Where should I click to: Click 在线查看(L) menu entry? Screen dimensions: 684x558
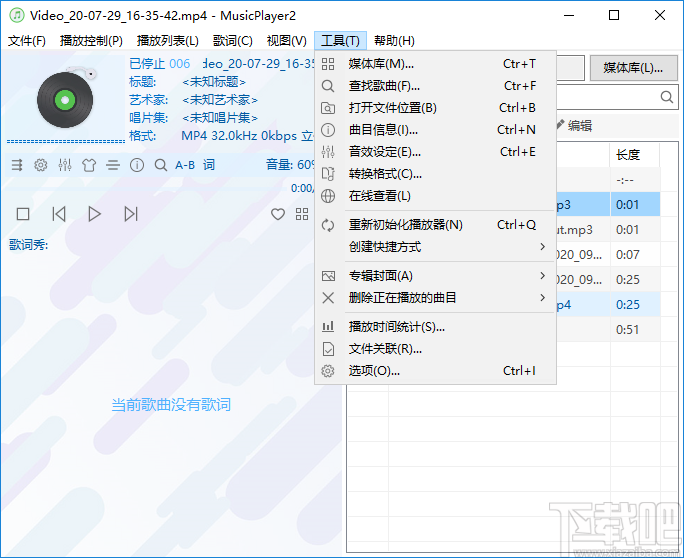click(435, 196)
